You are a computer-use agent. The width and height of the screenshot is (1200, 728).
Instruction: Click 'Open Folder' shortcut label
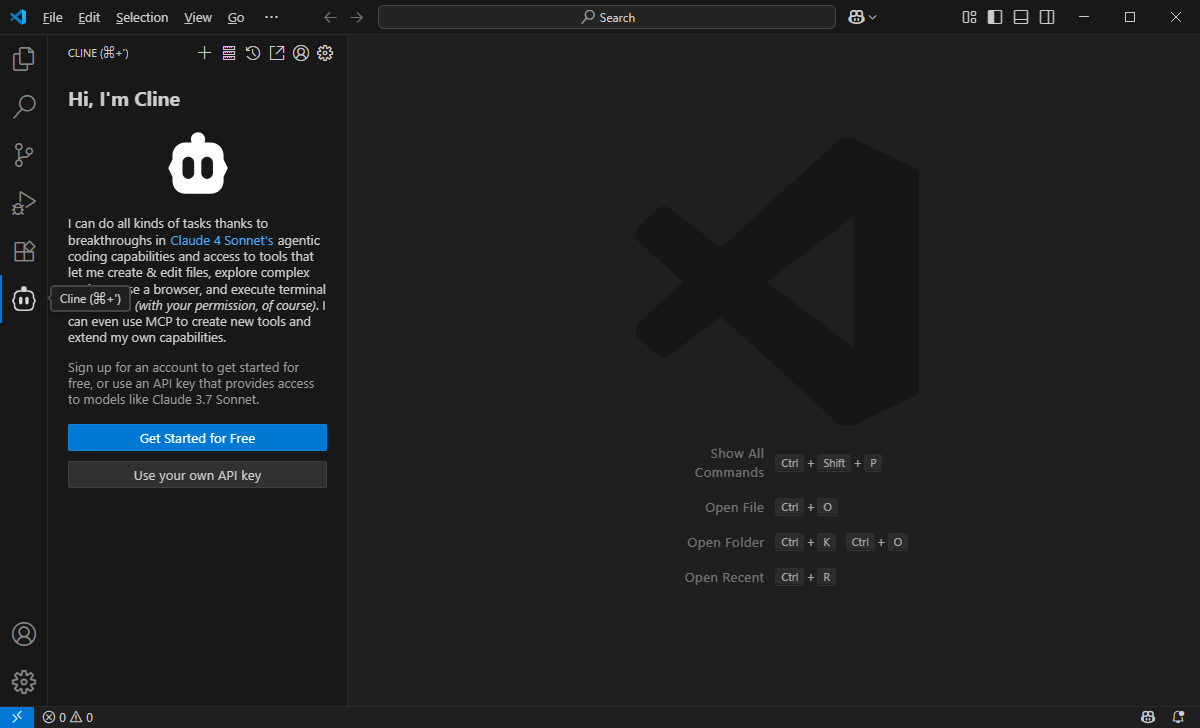726,543
